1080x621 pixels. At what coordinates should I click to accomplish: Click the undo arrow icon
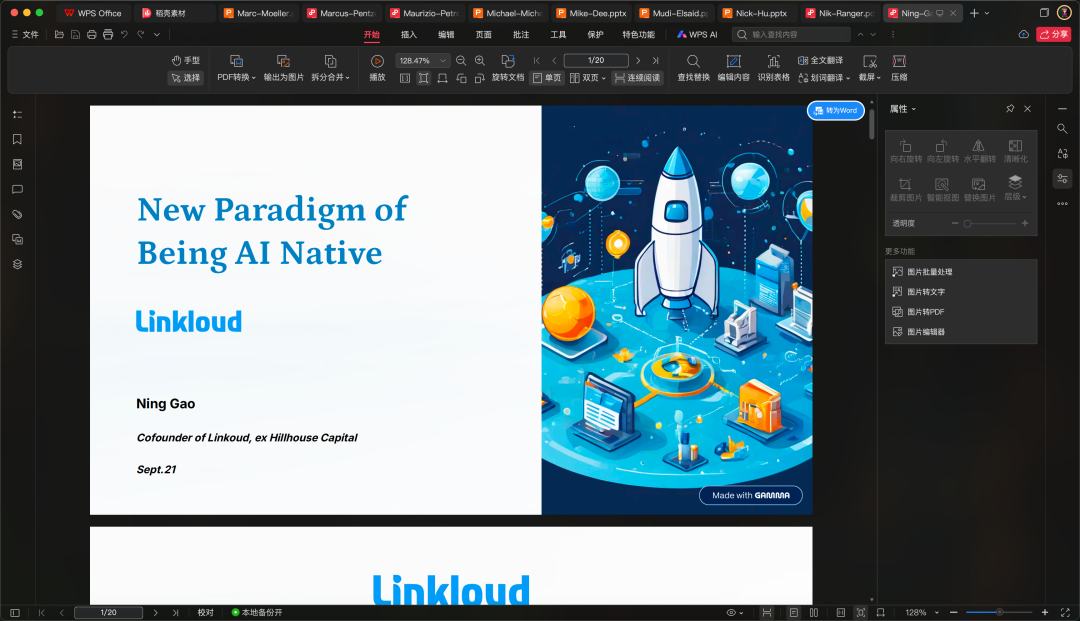[x=124, y=34]
